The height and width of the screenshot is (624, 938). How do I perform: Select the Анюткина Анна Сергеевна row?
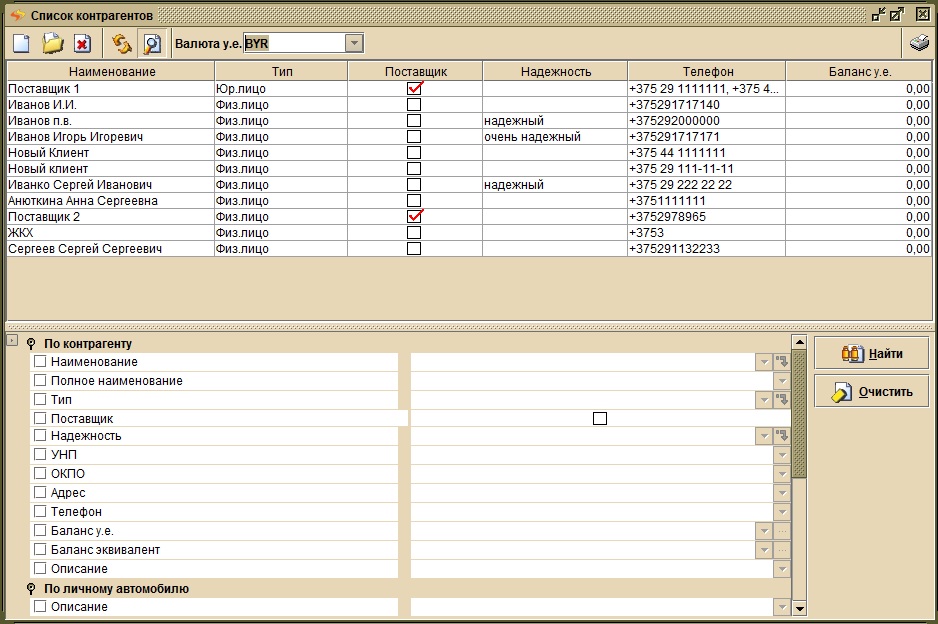tap(470, 200)
